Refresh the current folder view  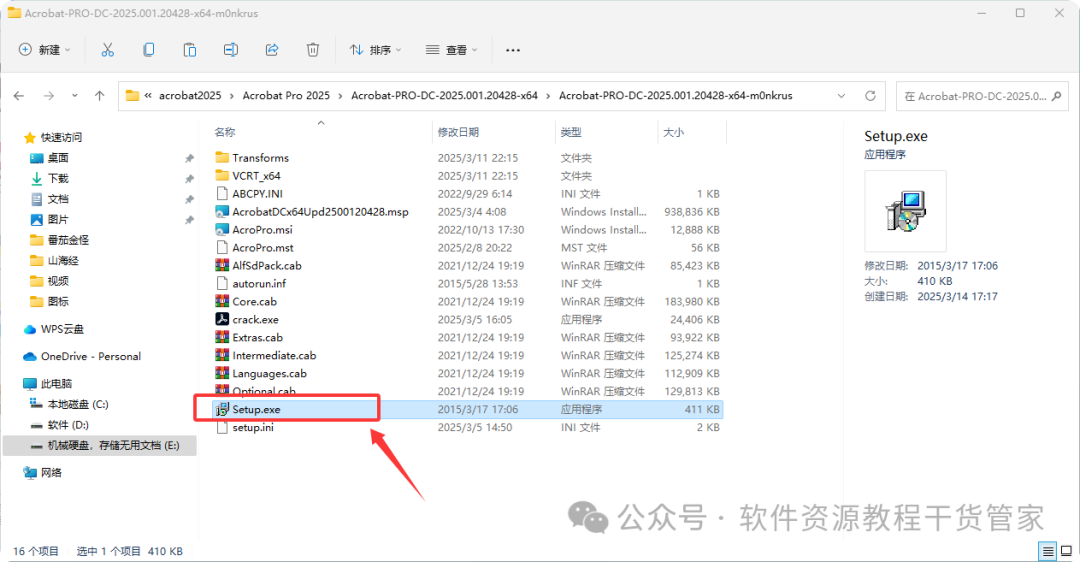point(871,96)
